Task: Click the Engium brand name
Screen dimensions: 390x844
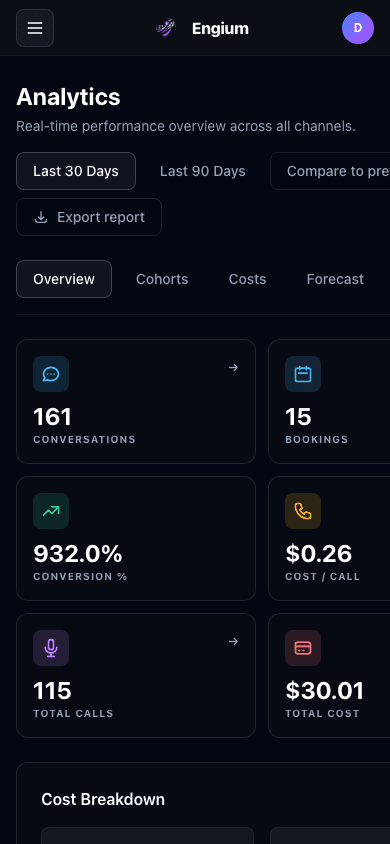Action: click(221, 29)
